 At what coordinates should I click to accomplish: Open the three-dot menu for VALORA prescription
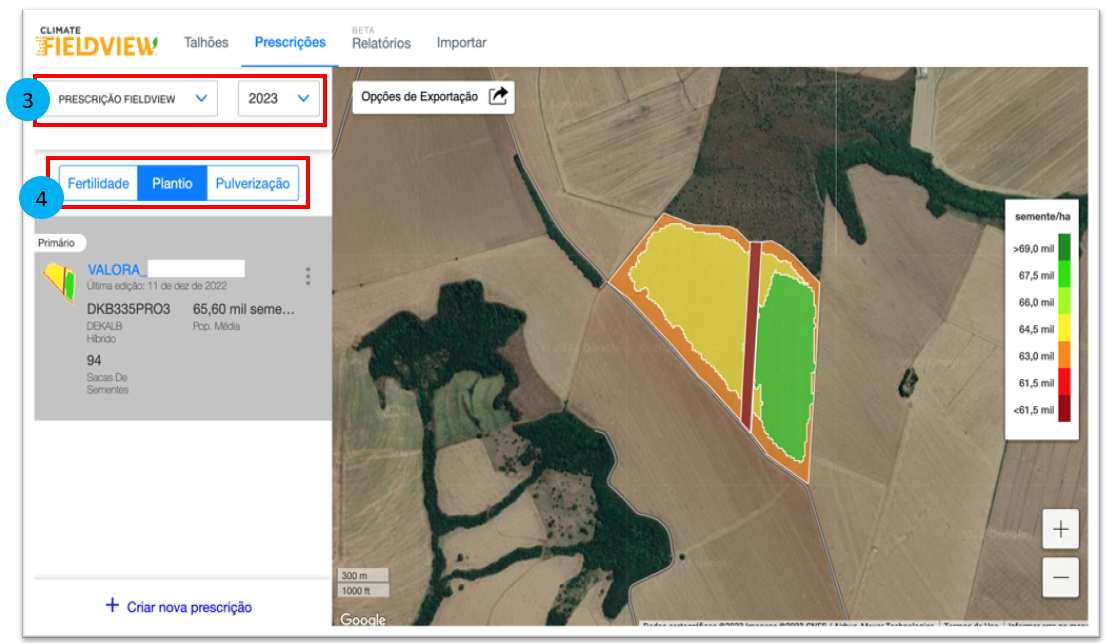pyautogui.click(x=308, y=276)
